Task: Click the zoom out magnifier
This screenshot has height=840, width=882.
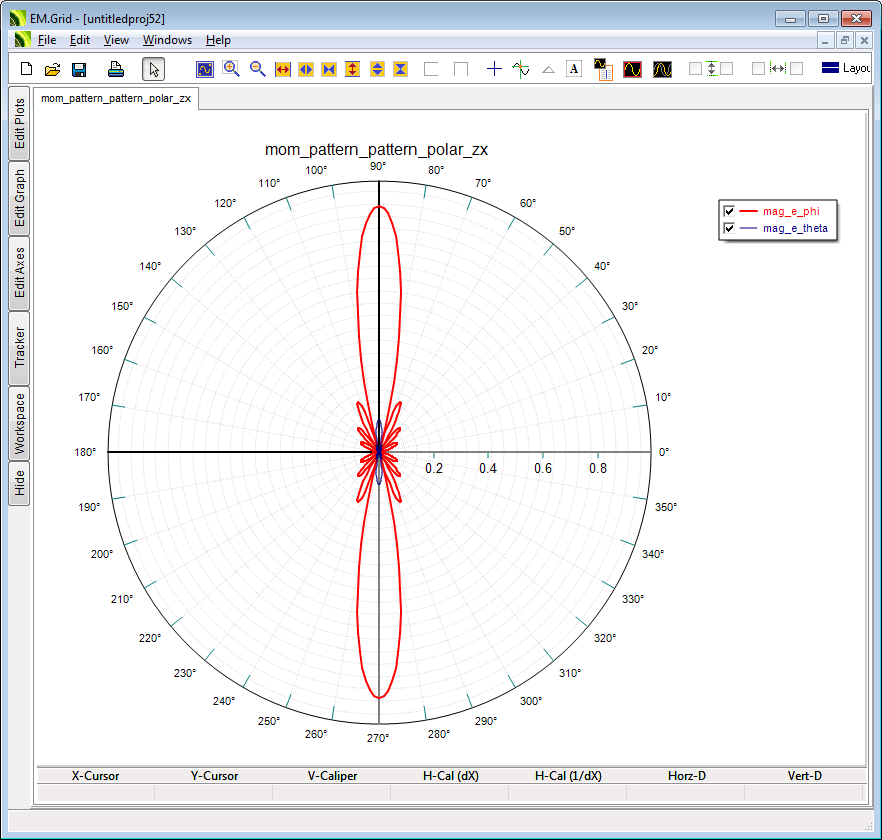Action: 257,69
